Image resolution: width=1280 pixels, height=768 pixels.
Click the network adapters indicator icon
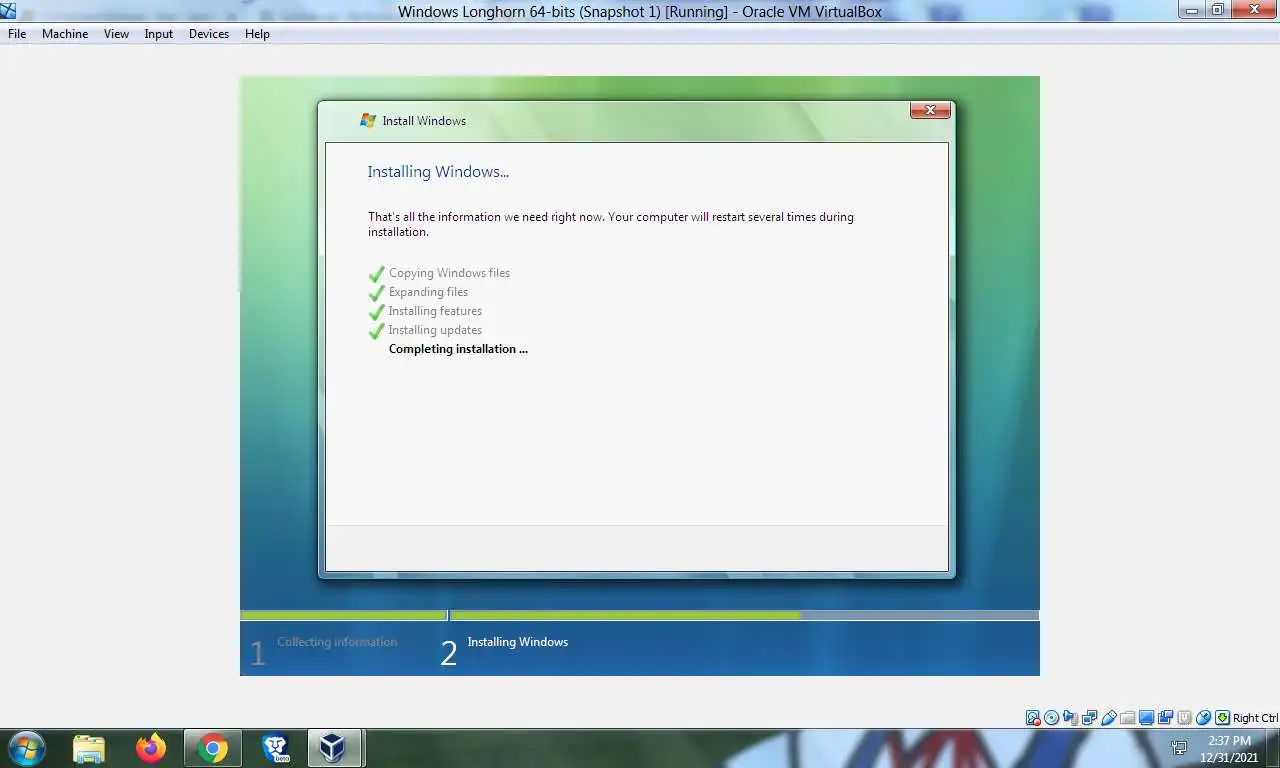pos(1089,717)
